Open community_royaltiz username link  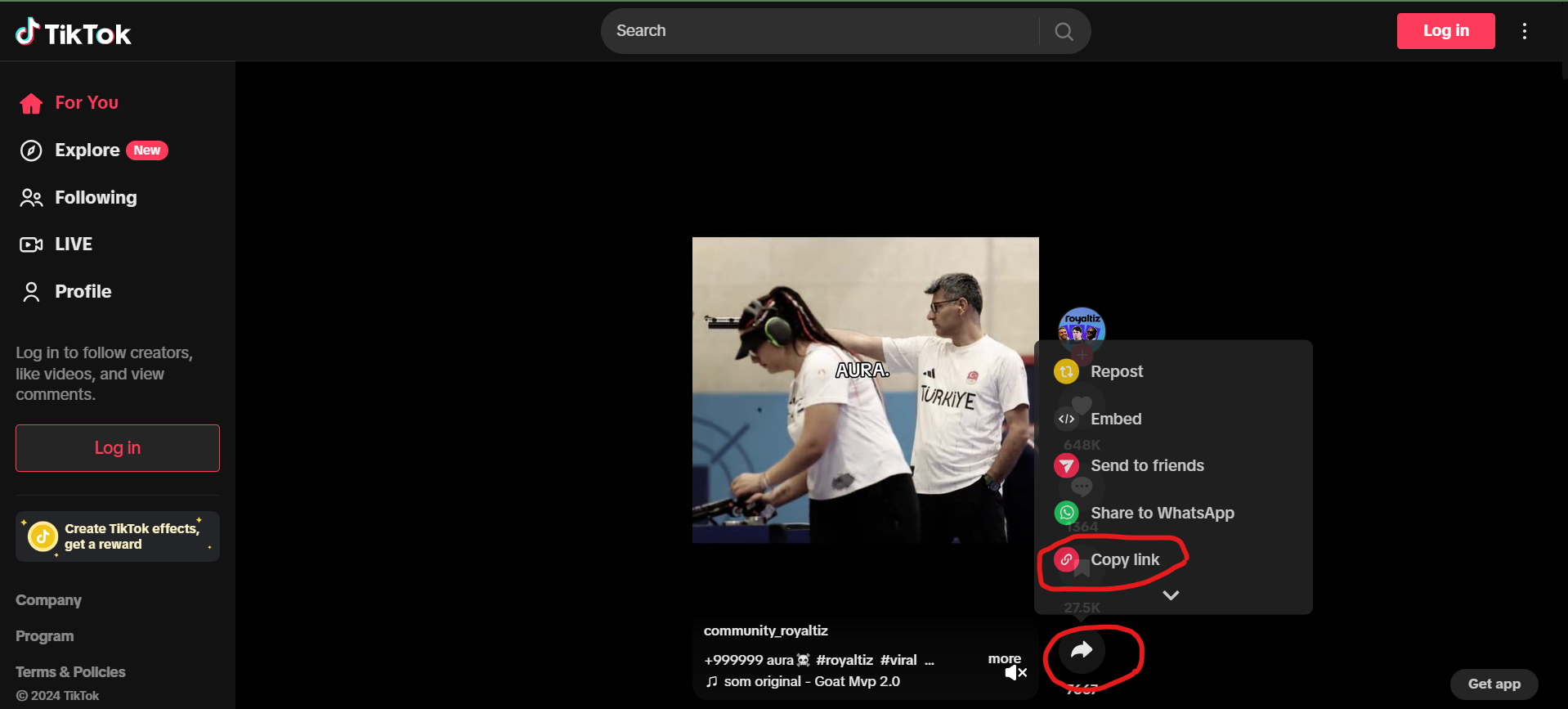pyautogui.click(x=766, y=631)
